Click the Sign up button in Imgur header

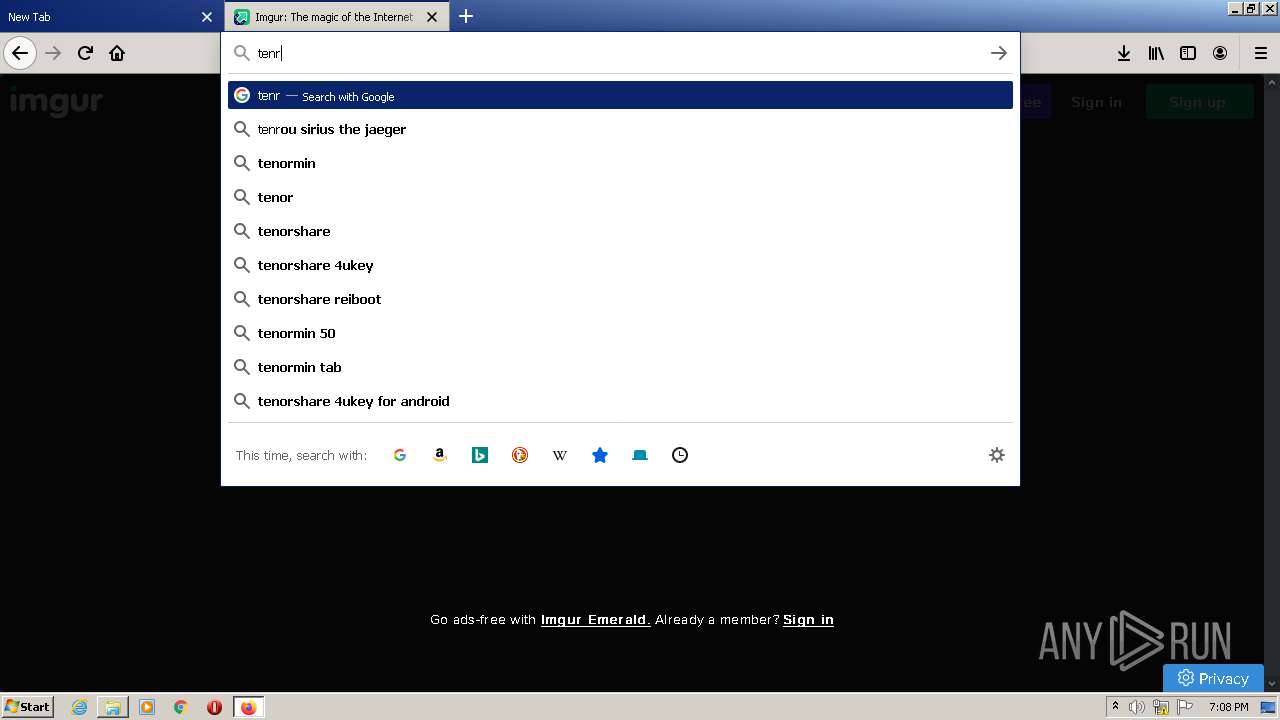coord(1198,102)
